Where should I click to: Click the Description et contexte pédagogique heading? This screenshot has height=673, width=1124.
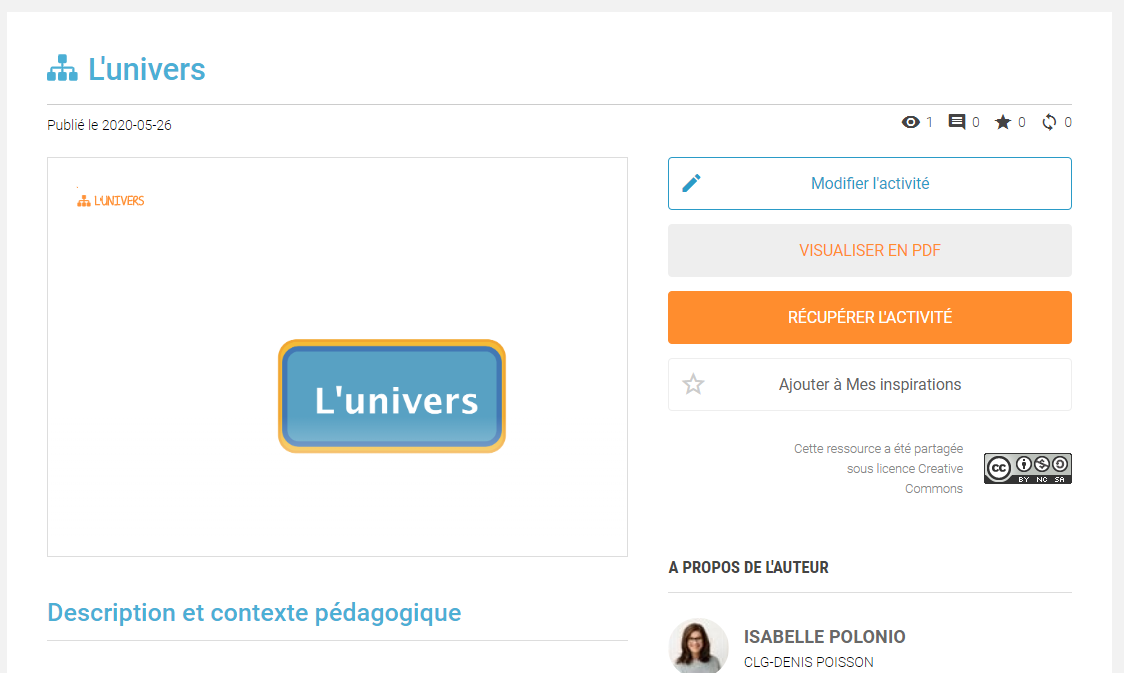click(x=254, y=613)
